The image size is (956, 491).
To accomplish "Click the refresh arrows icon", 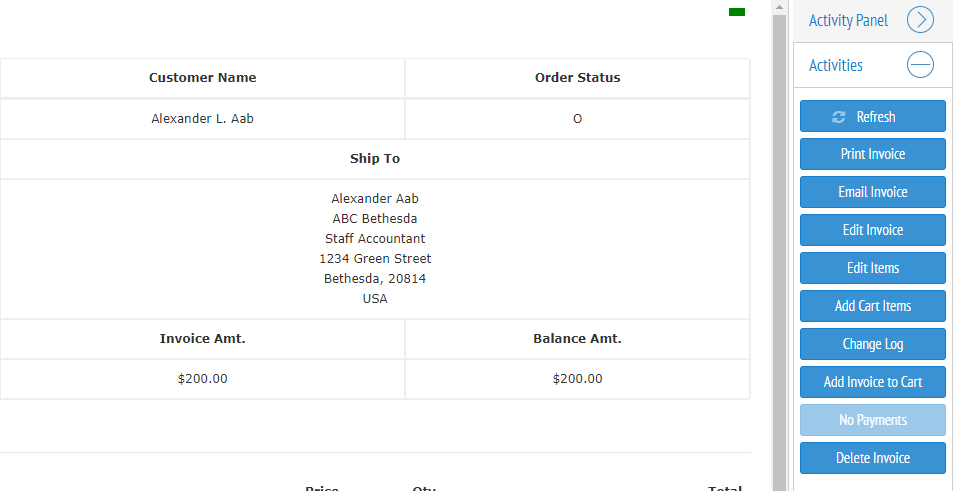I will pos(839,117).
